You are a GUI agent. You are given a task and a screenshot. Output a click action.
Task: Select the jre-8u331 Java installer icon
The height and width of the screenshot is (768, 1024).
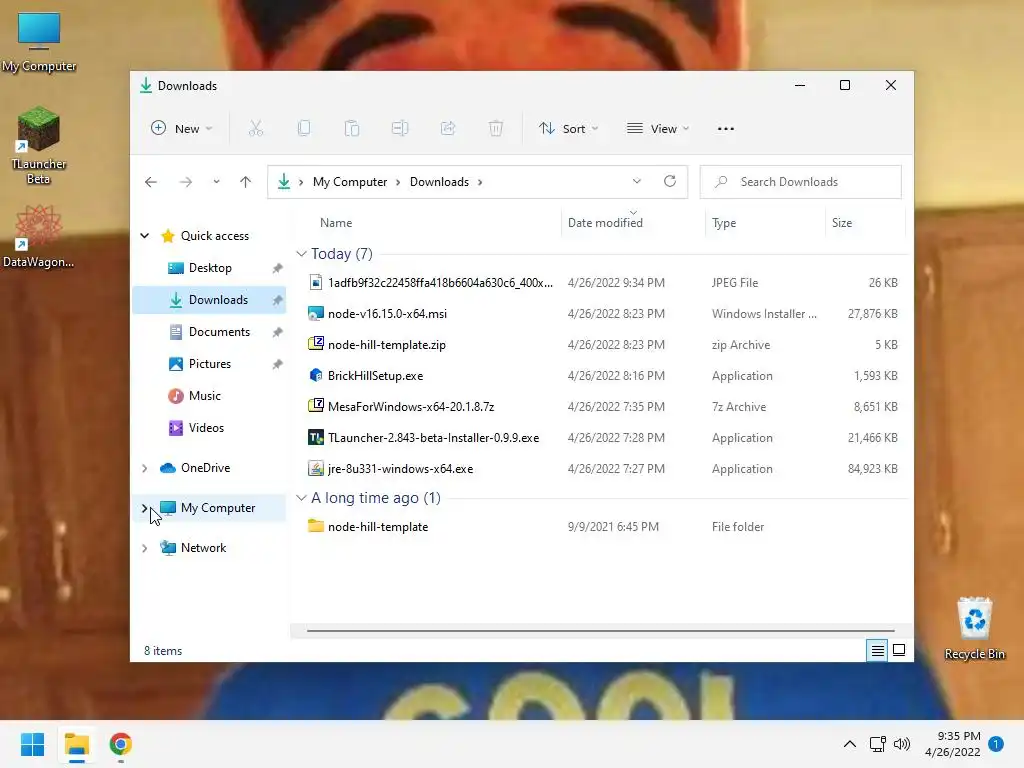point(316,468)
